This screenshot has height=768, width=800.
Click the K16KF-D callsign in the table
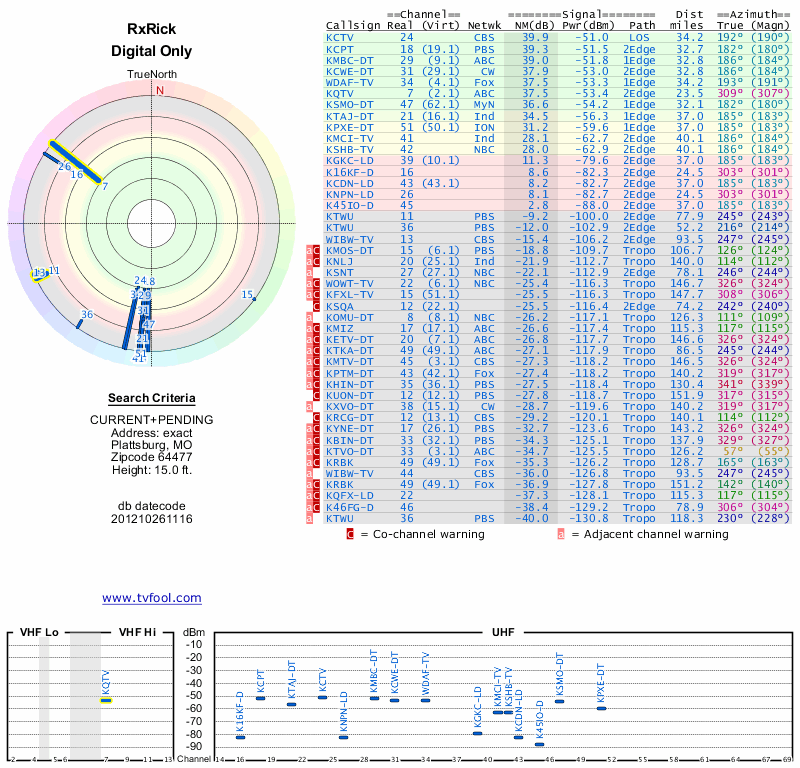(350, 172)
